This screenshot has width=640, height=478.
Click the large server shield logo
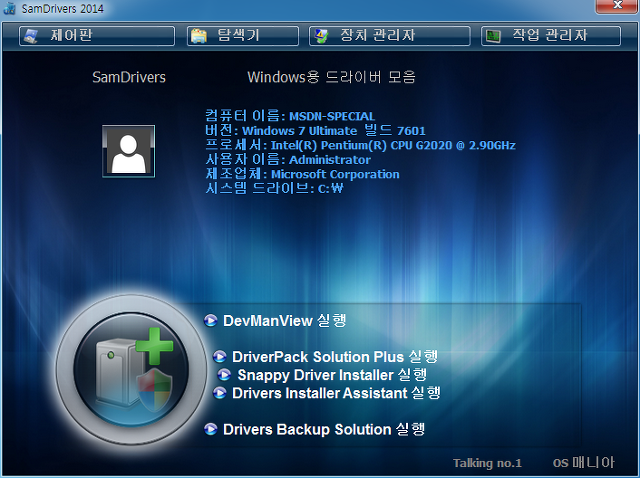pos(131,369)
